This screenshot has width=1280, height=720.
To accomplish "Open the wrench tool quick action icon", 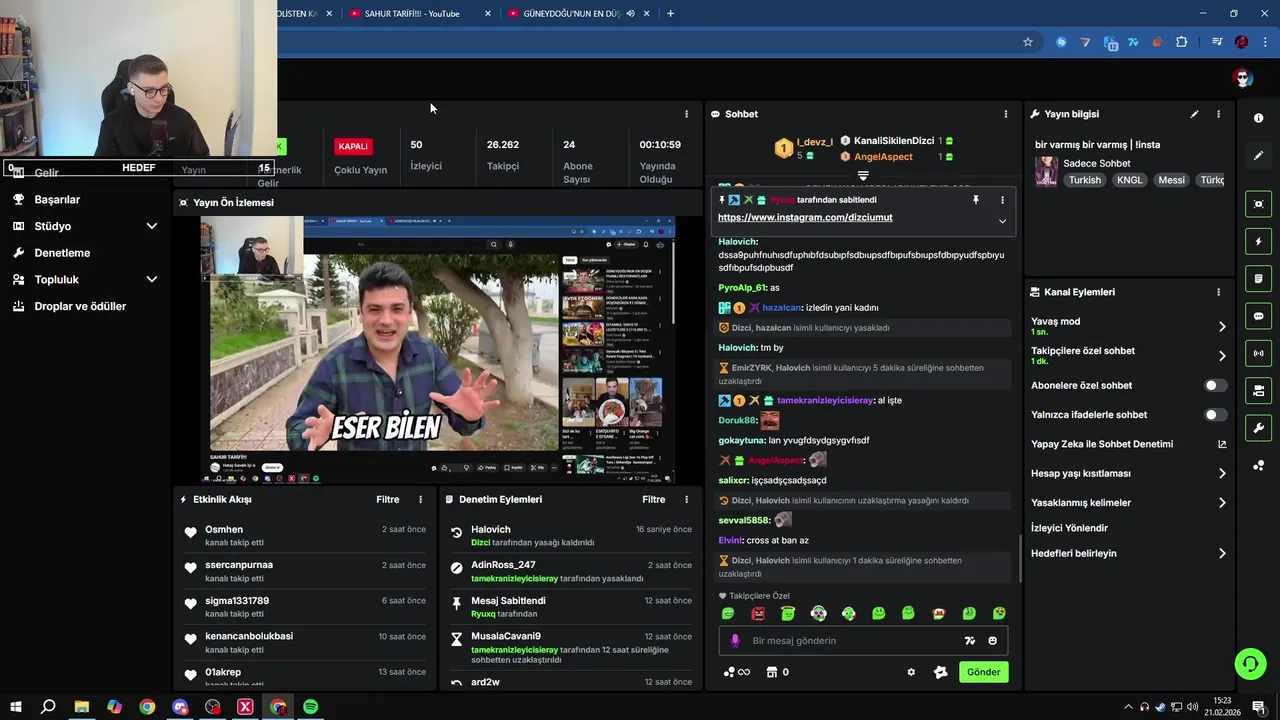I will coord(1258,428).
